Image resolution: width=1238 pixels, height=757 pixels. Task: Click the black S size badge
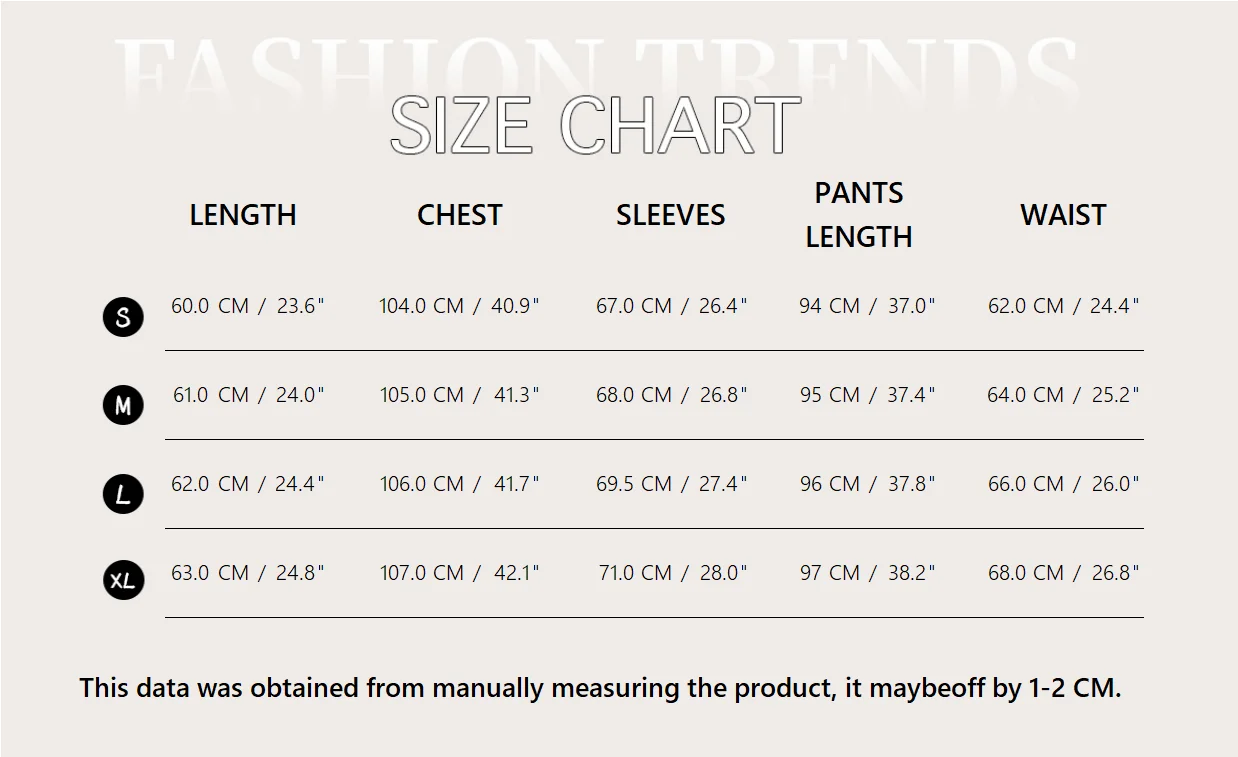[x=123, y=317]
